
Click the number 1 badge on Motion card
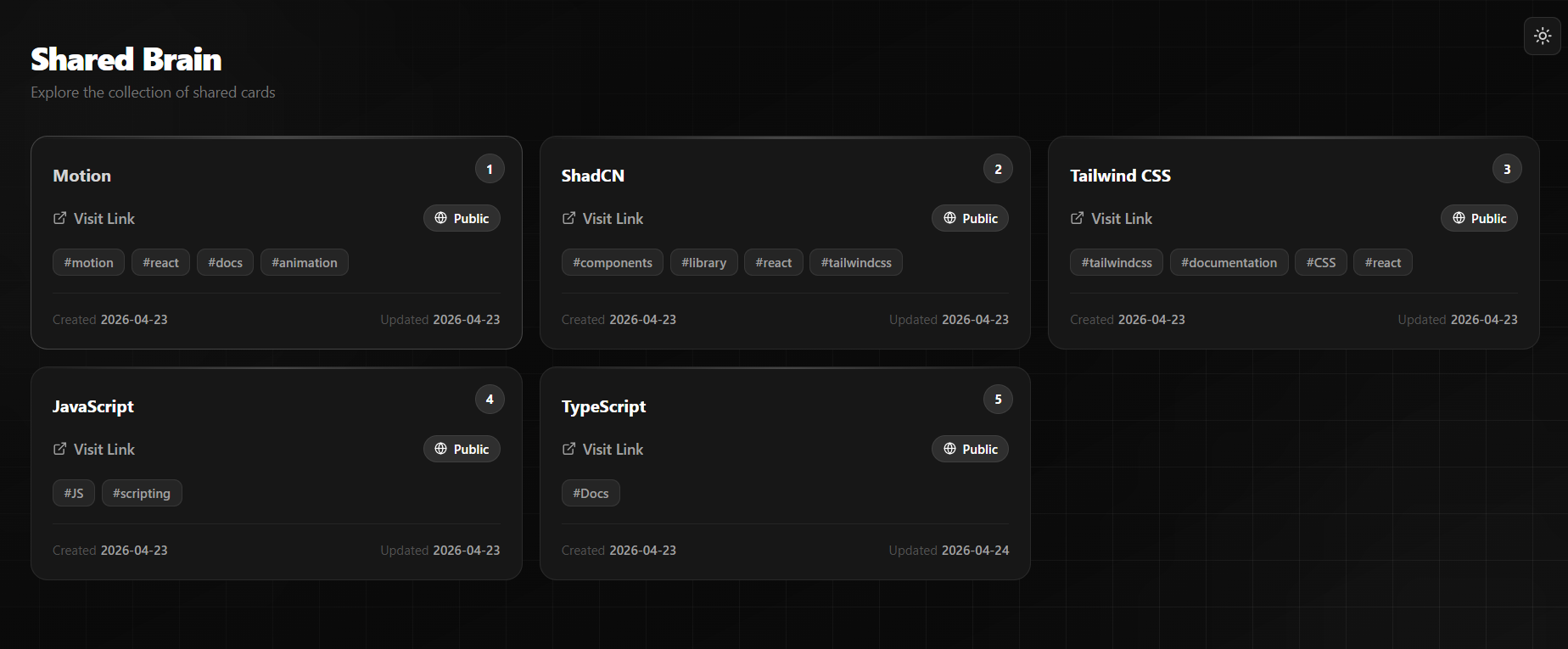click(x=490, y=169)
